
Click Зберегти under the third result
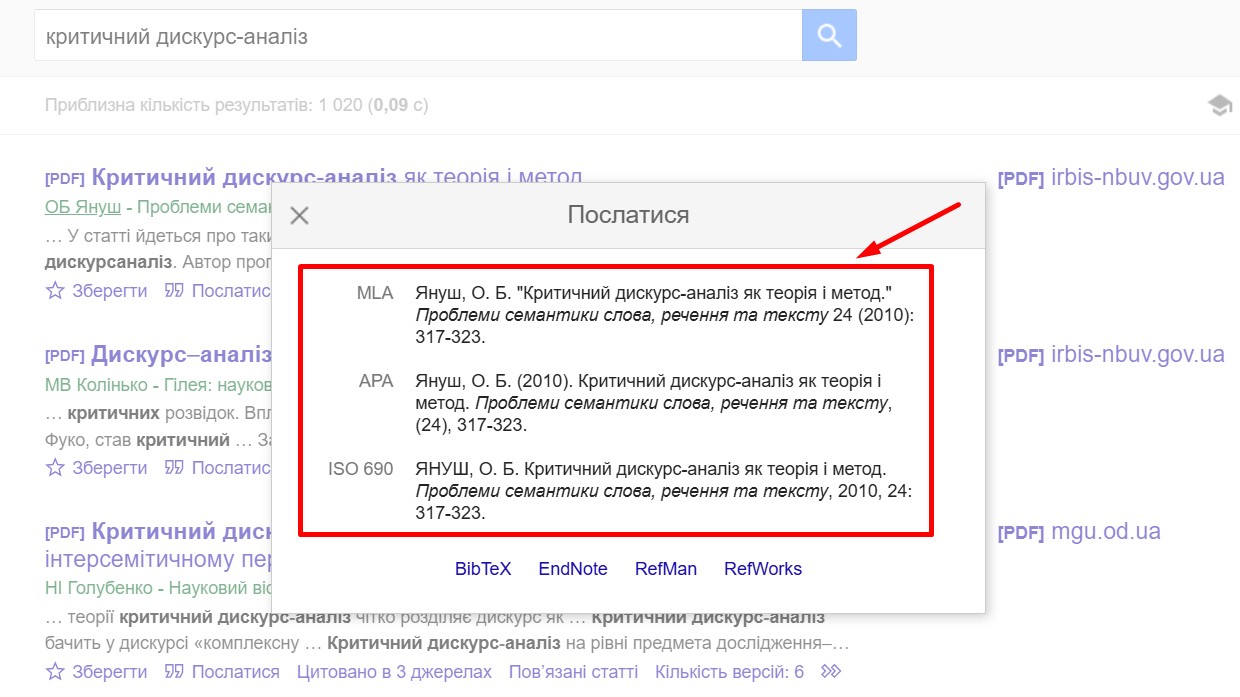[109, 672]
